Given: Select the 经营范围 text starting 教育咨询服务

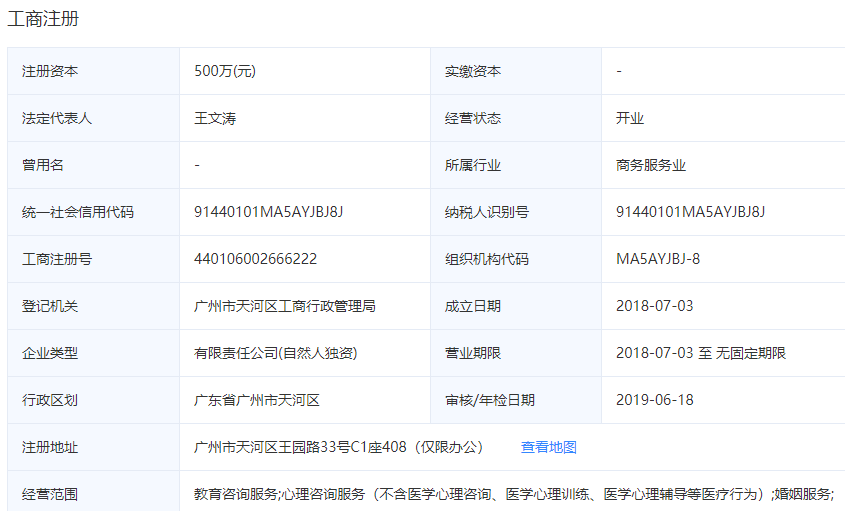Looking at the screenshot, I should click(x=514, y=494).
